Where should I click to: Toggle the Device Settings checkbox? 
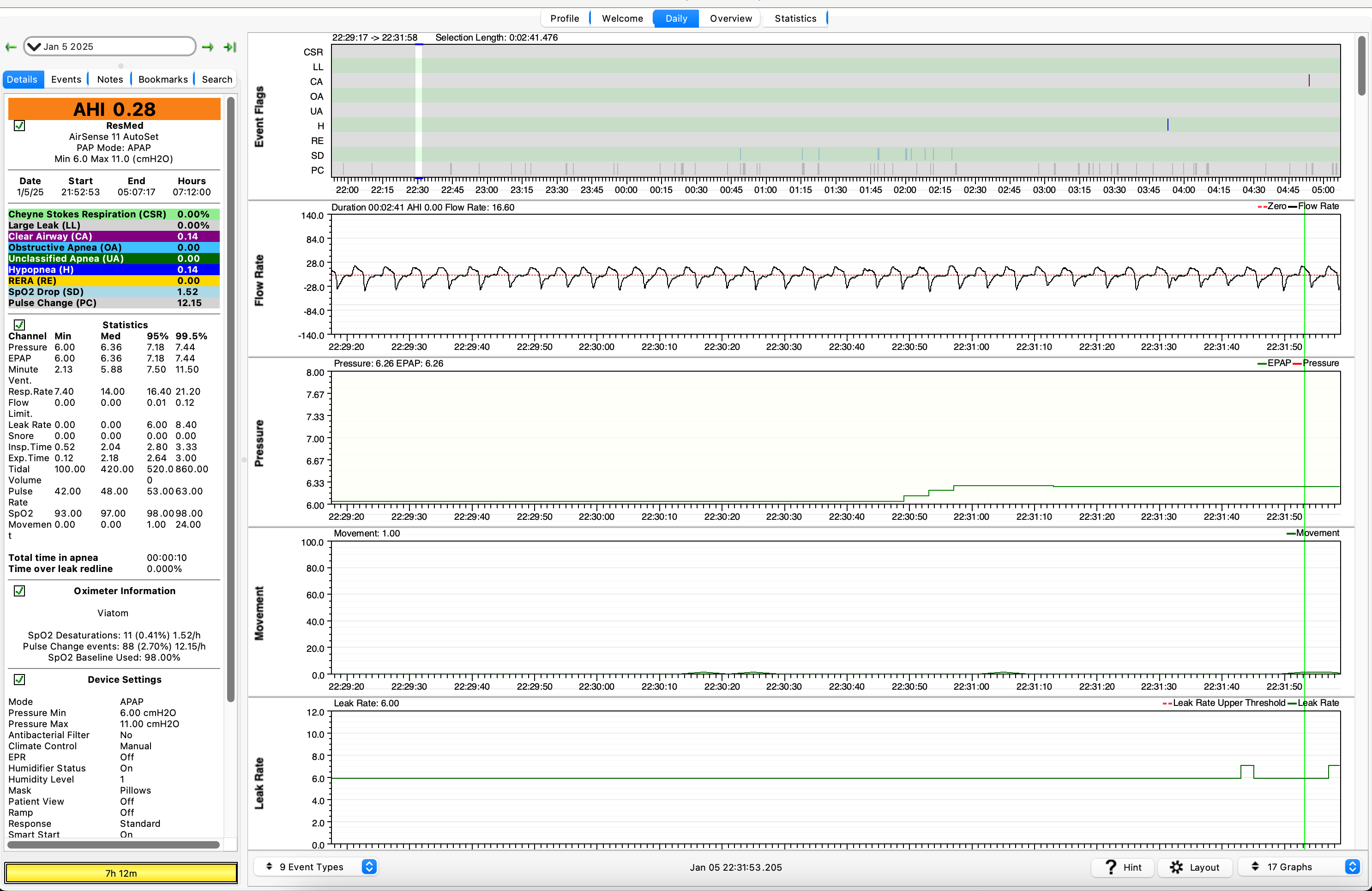[x=19, y=680]
